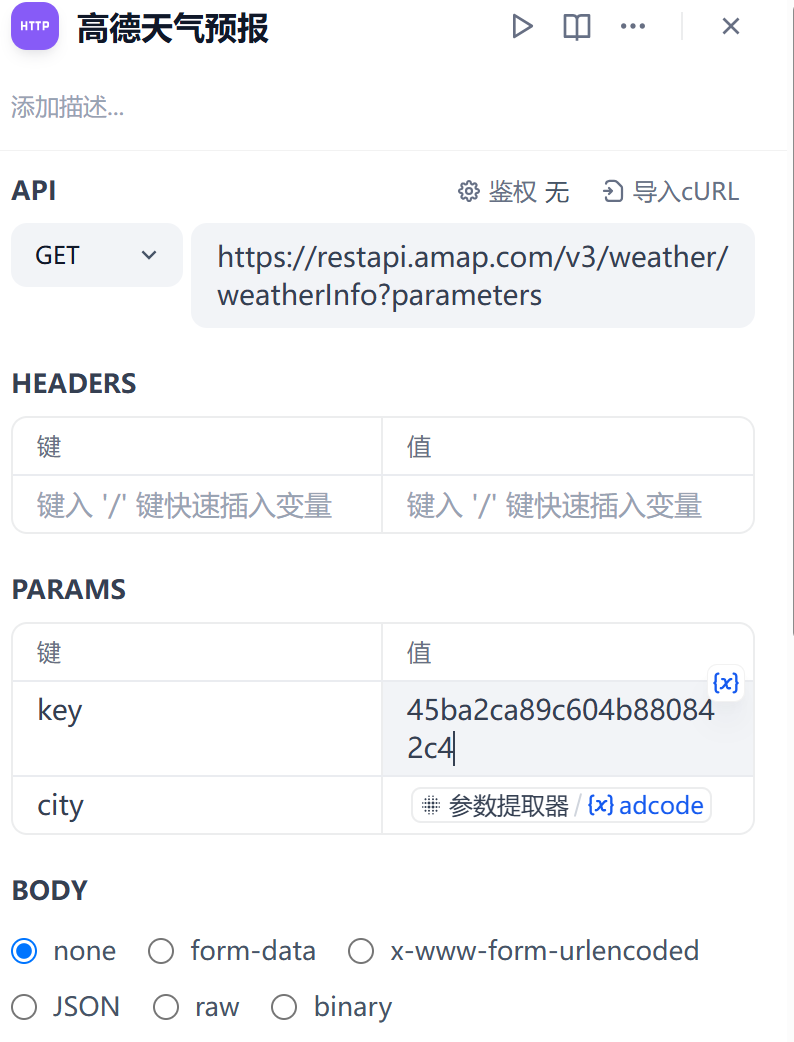Open the help documentation book icon
Screen dimensions: 794x1042
pyautogui.click(x=577, y=27)
